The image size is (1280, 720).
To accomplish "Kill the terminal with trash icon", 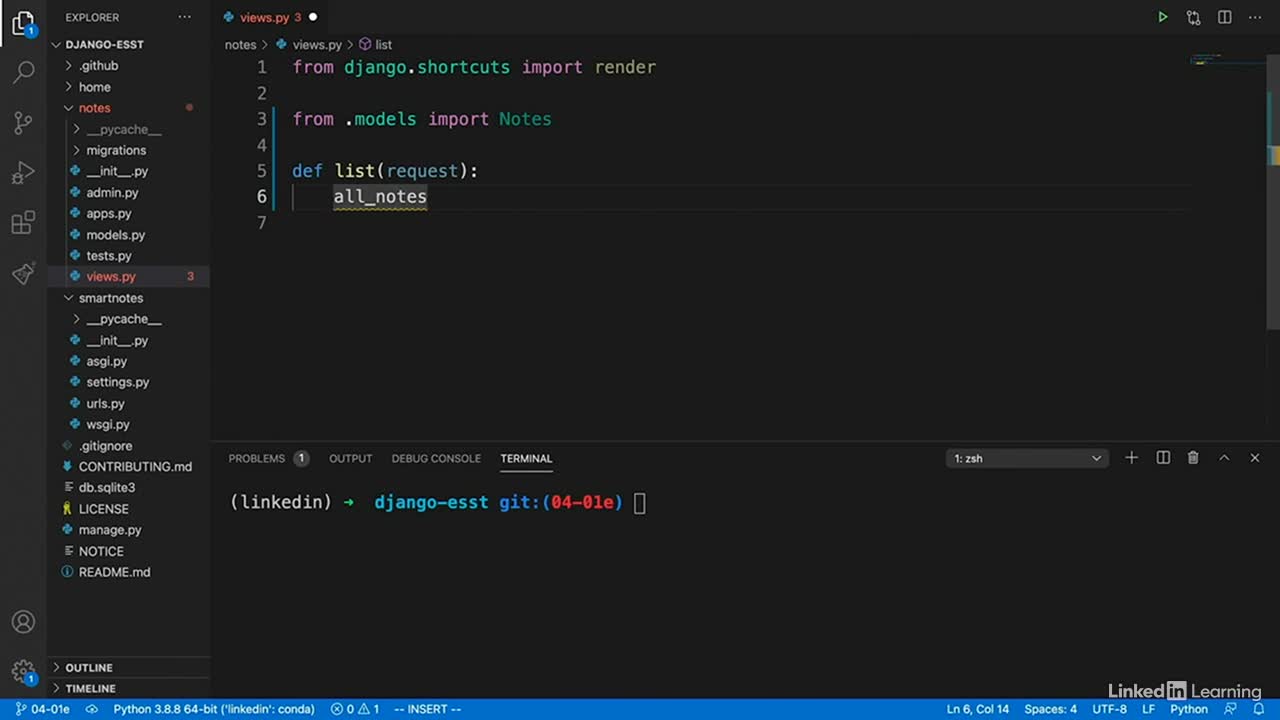I will pyautogui.click(x=1193, y=458).
